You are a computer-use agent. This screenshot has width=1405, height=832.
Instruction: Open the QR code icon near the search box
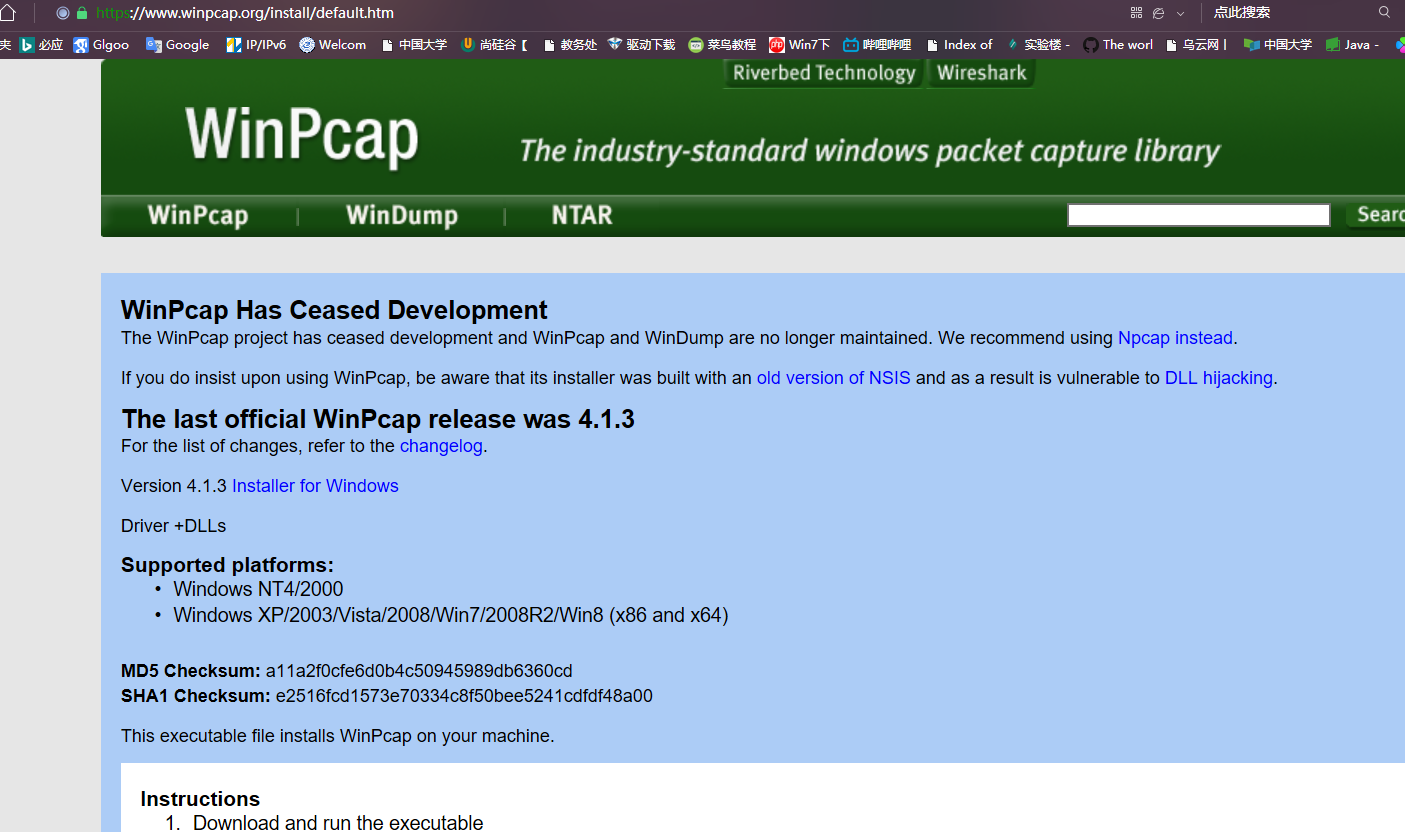1134,13
